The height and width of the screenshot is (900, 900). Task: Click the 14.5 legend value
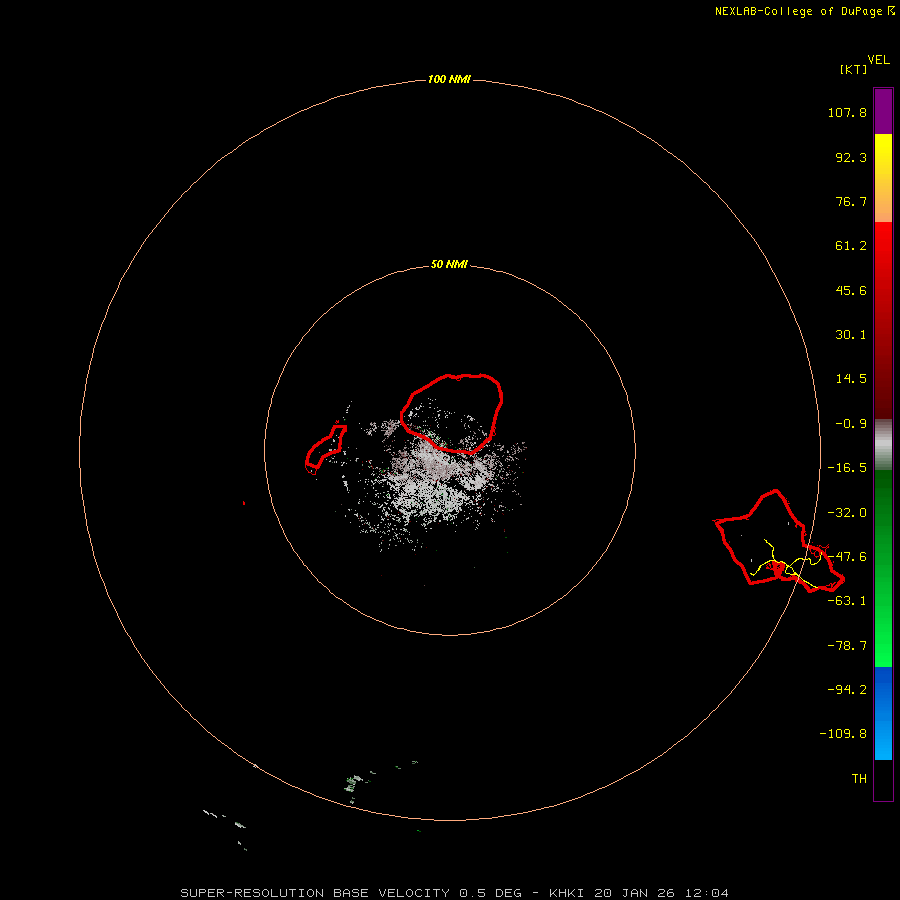click(x=851, y=379)
